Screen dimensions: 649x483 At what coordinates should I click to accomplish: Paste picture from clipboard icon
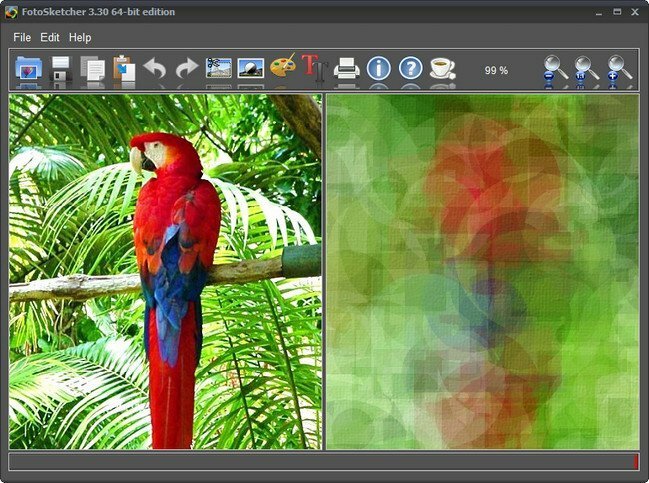(124, 70)
